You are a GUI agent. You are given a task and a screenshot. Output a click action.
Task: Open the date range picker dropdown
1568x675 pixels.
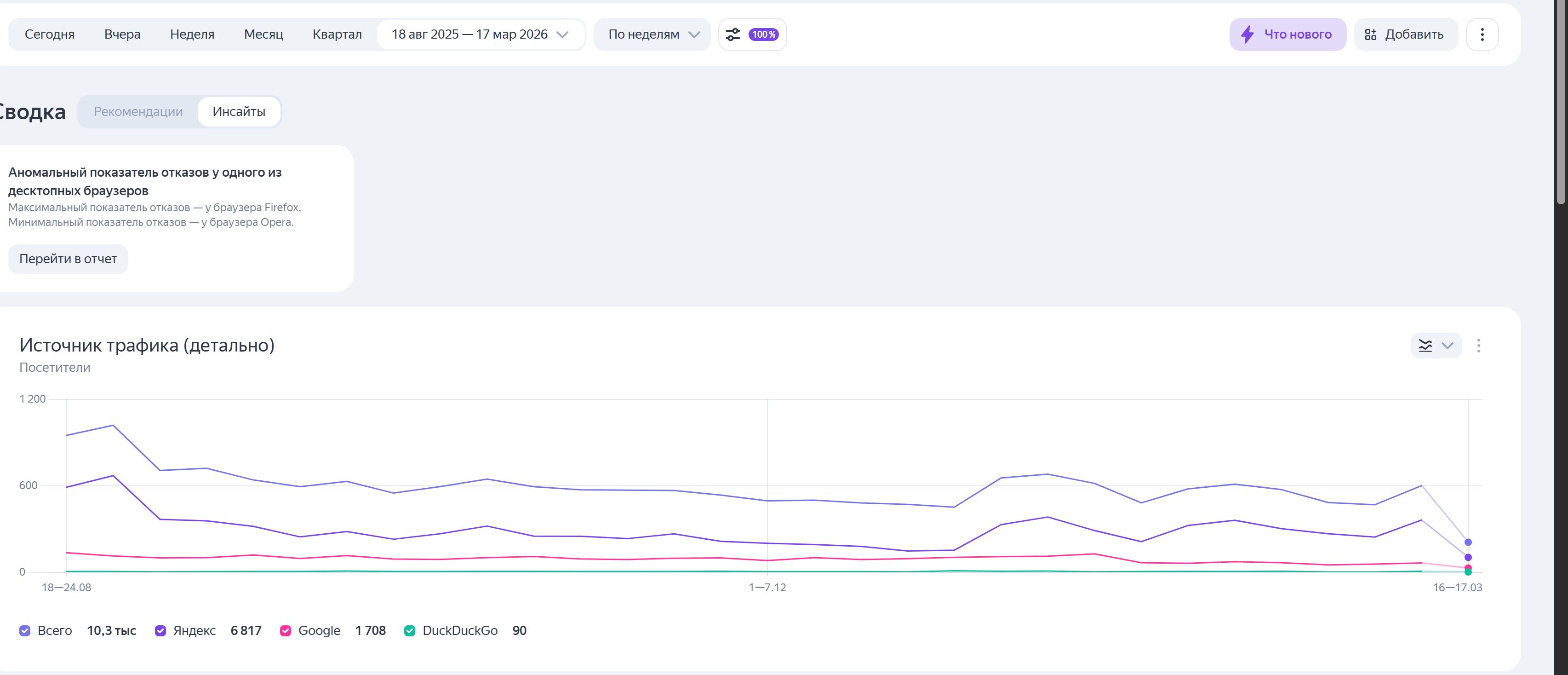click(x=480, y=35)
